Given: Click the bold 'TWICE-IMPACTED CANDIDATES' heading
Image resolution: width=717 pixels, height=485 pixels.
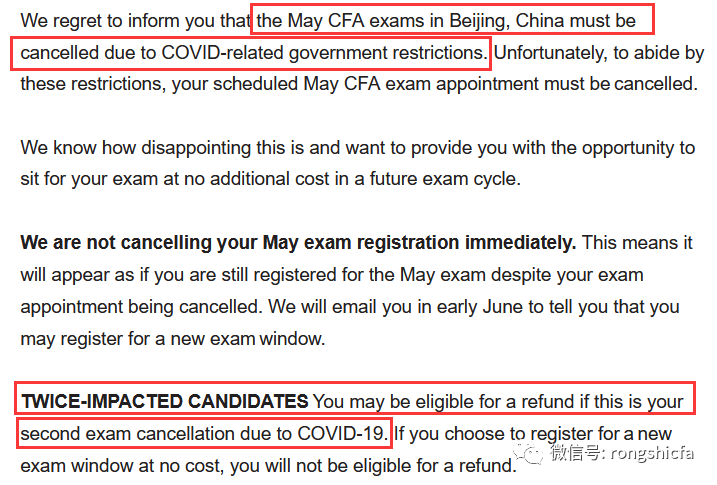Looking at the screenshot, I should [165, 401].
